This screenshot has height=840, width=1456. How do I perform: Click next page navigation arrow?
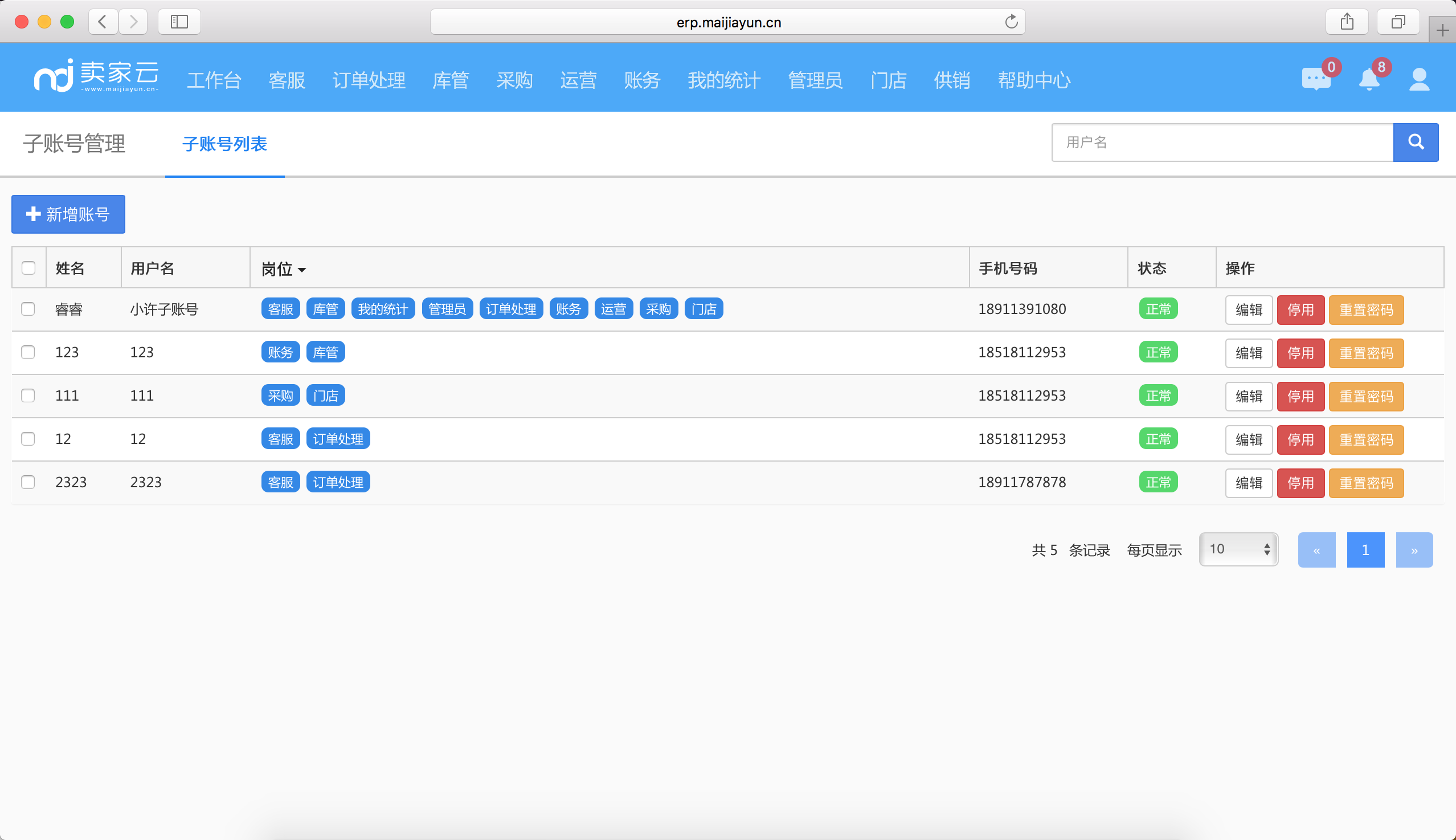[x=1413, y=549]
